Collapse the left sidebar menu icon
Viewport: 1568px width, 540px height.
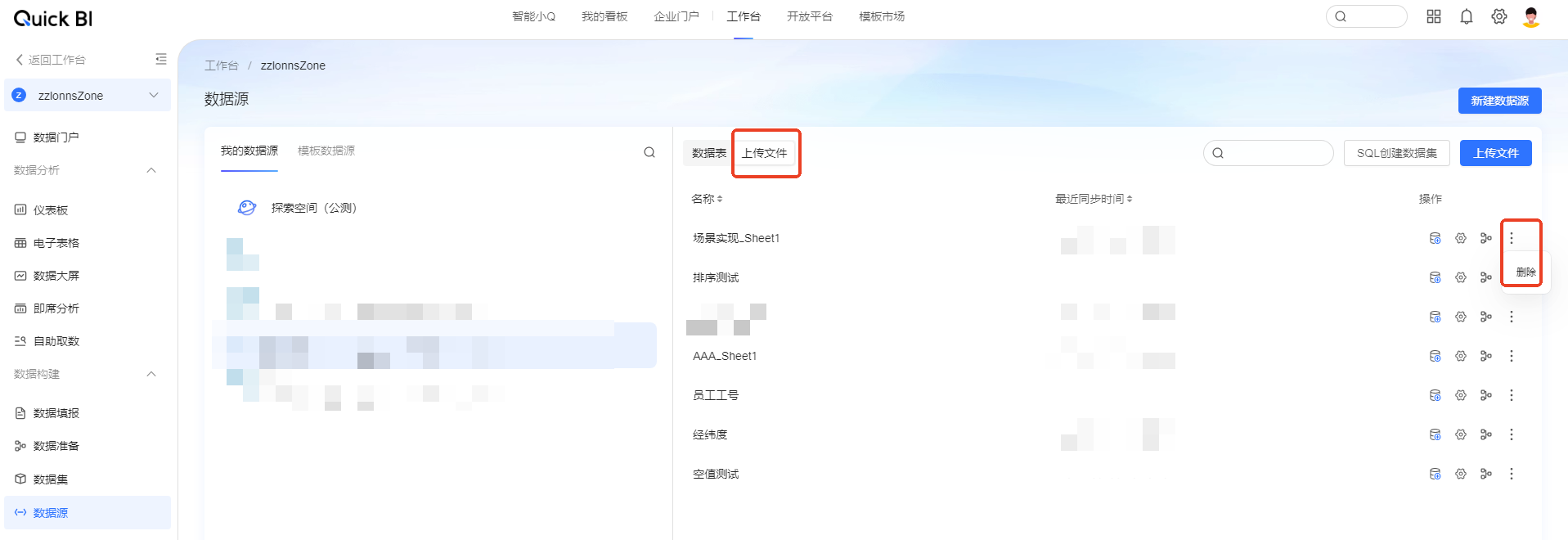click(x=160, y=59)
